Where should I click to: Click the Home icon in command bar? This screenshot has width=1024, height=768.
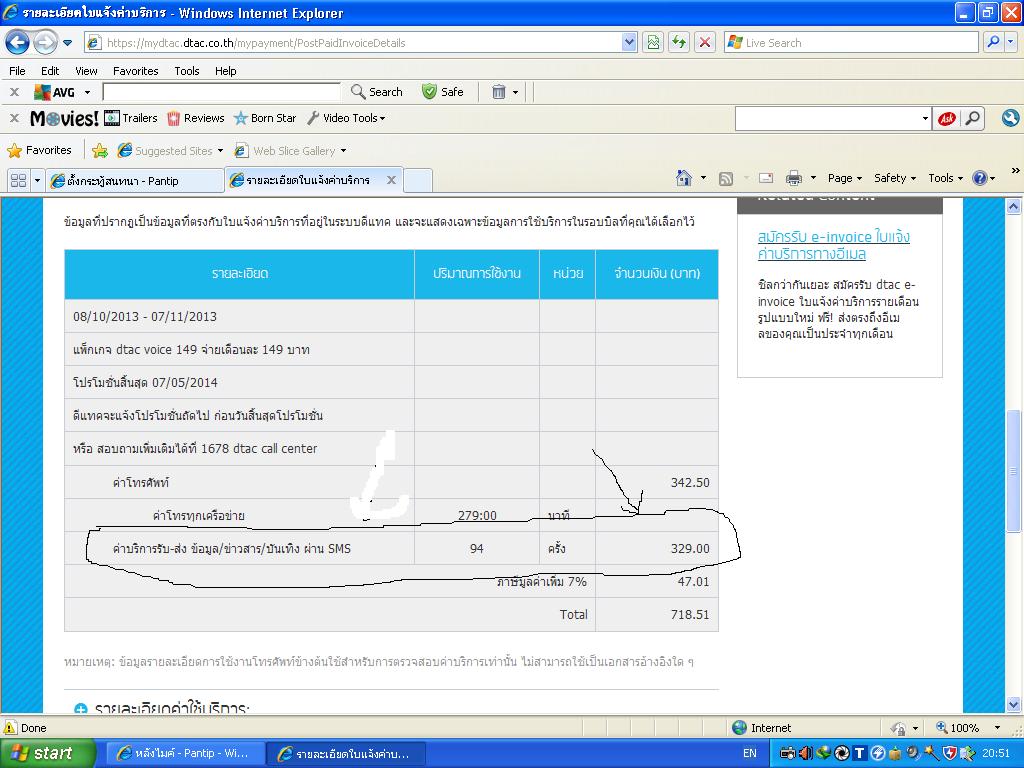point(683,178)
